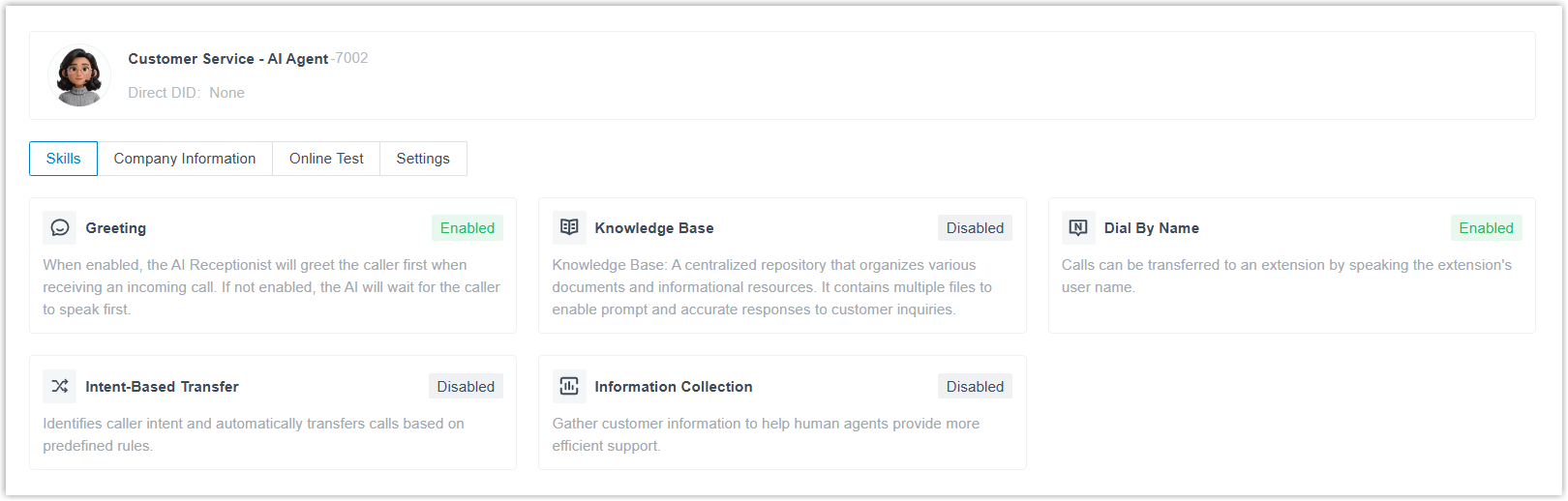The height and width of the screenshot is (501, 1568).
Task: Click the Customer Service - AI Agent name
Action: coord(228,59)
